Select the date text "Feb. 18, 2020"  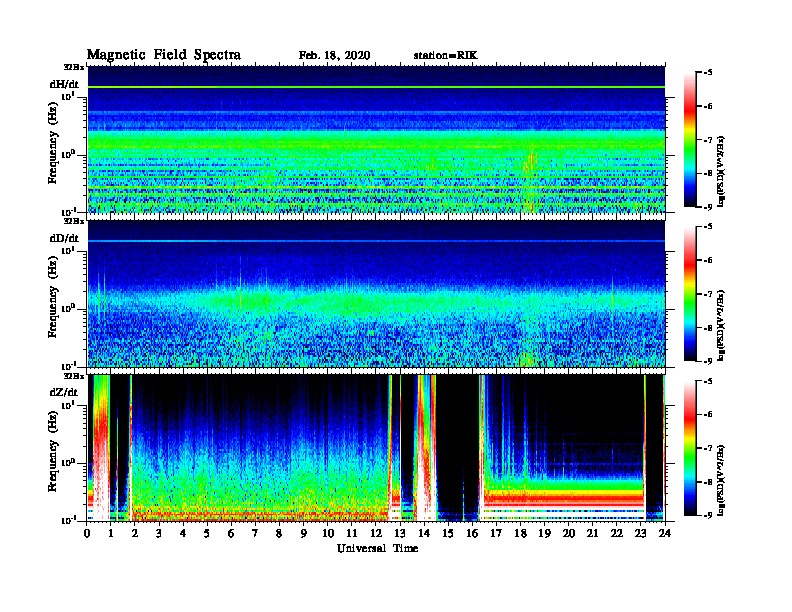334,56
